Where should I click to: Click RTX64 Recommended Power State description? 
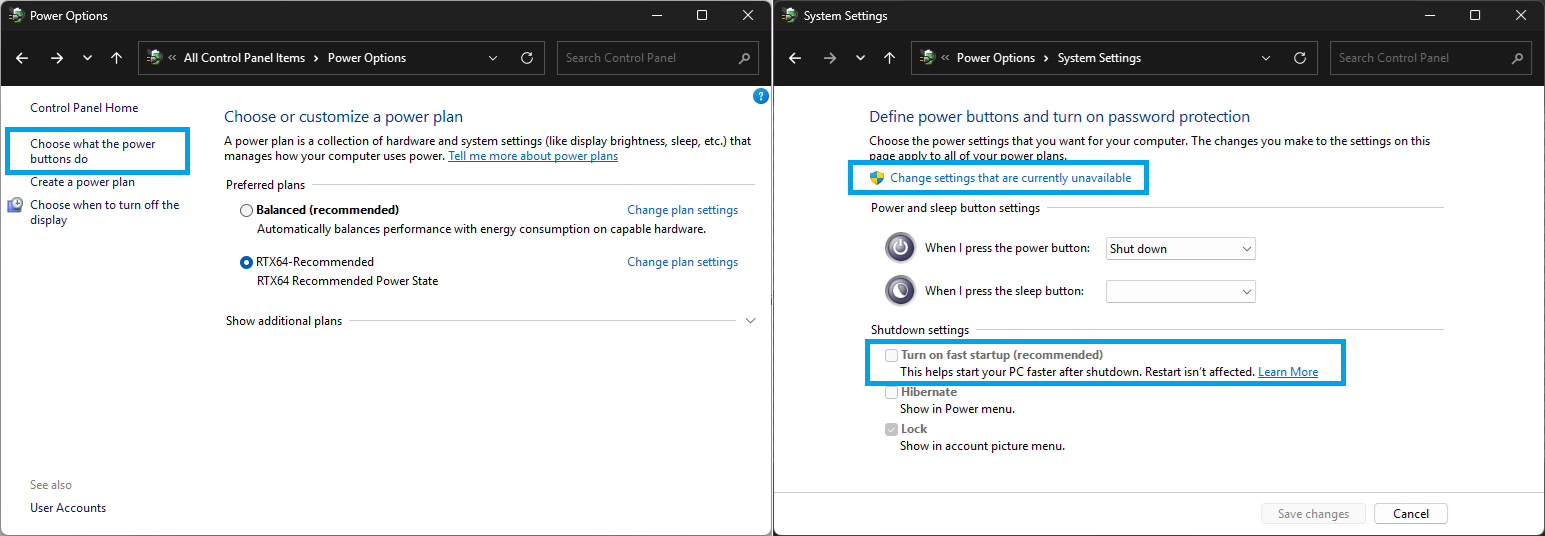(348, 281)
